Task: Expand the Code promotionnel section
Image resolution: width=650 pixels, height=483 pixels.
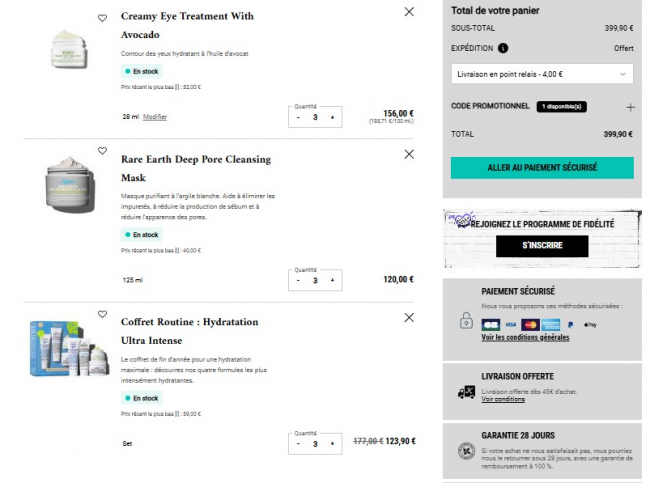Action: (630, 106)
